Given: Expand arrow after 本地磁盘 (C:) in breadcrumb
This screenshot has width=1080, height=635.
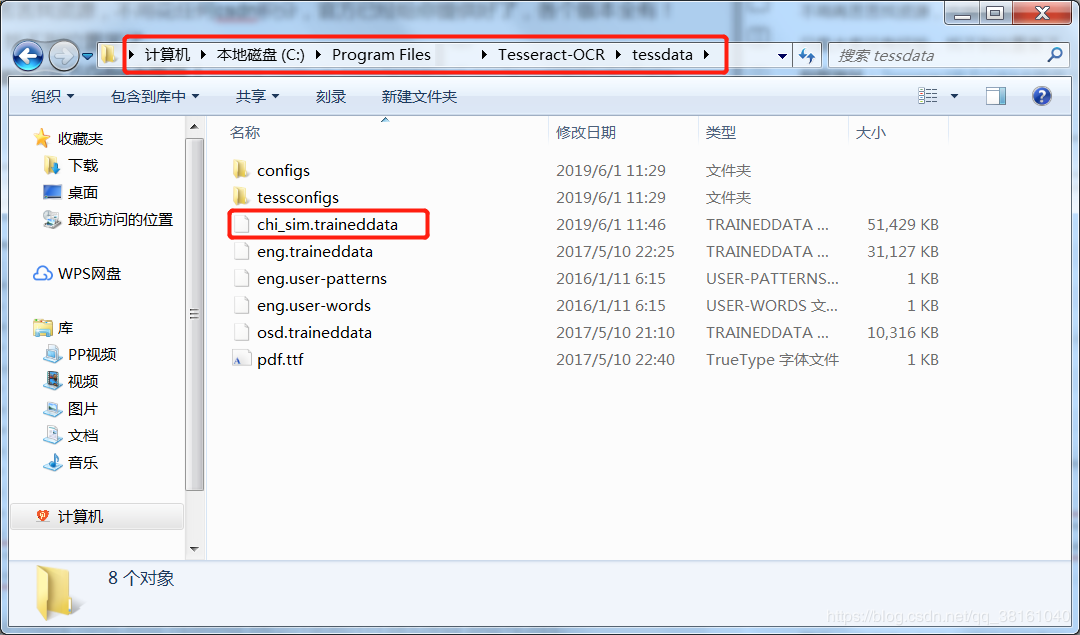Looking at the screenshot, I should 318,55.
